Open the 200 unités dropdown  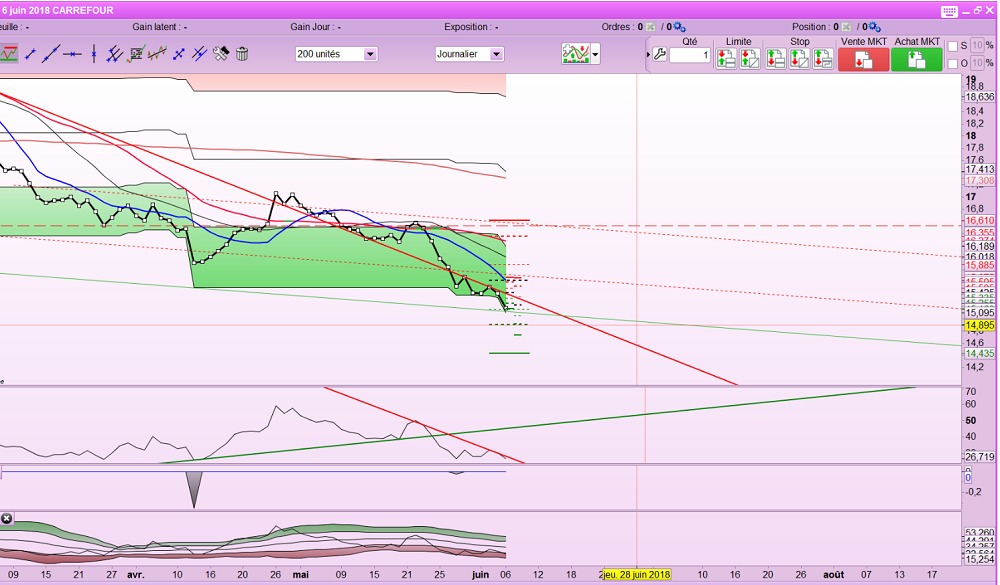point(370,54)
